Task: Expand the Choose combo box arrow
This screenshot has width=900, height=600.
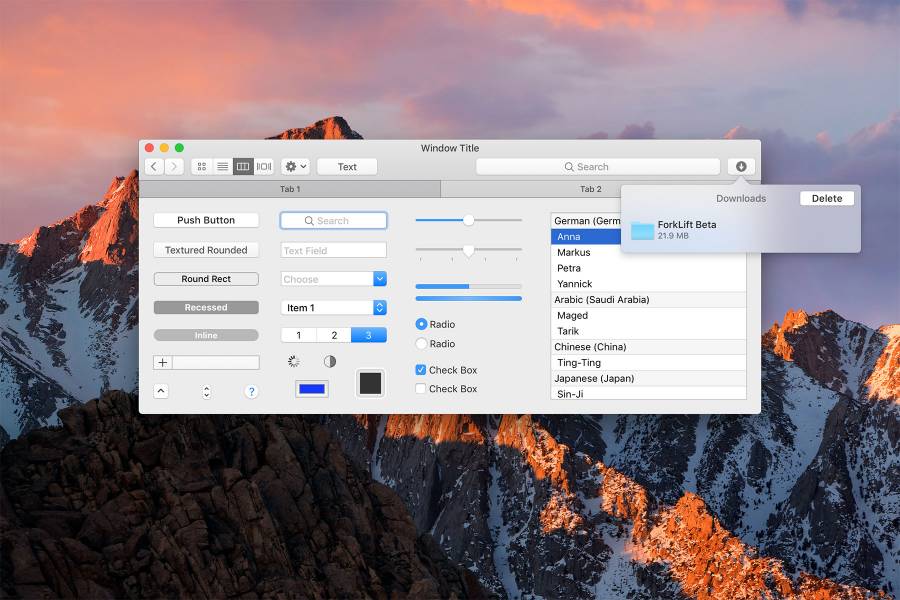Action: (380, 279)
